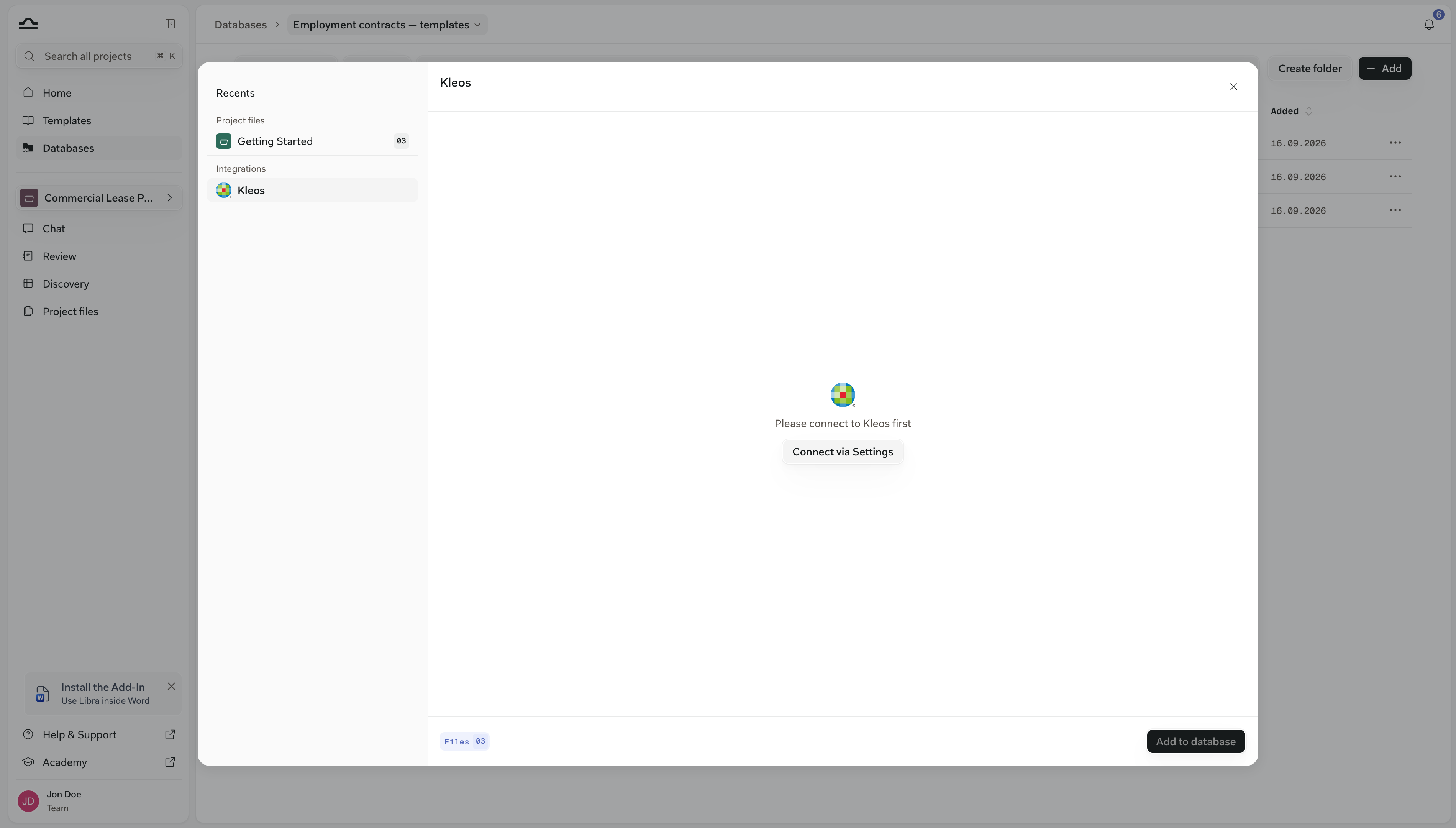Collapse the sidebar panel icon
Image resolution: width=1456 pixels, height=828 pixels.
[170, 23]
